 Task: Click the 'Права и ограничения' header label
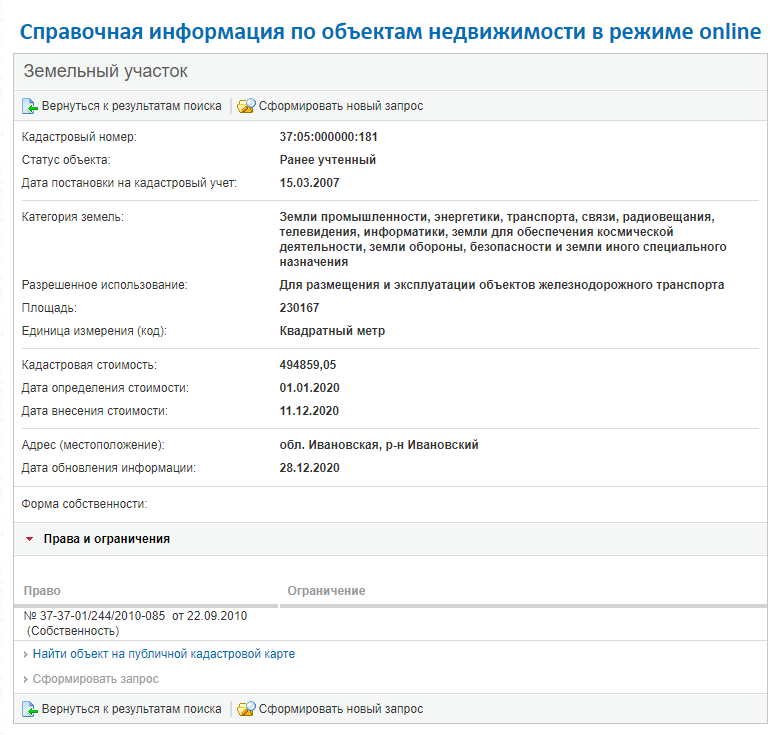(x=107, y=539)
